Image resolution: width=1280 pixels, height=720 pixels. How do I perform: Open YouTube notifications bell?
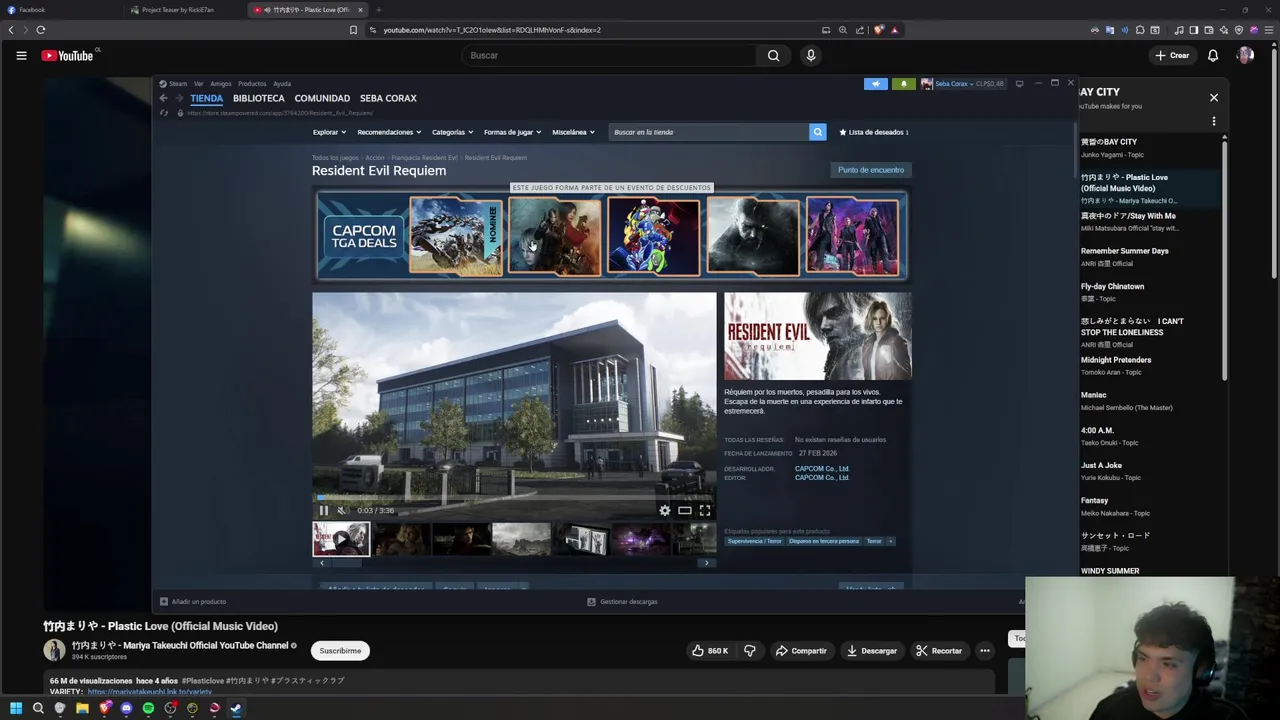tap(1213, 56)
